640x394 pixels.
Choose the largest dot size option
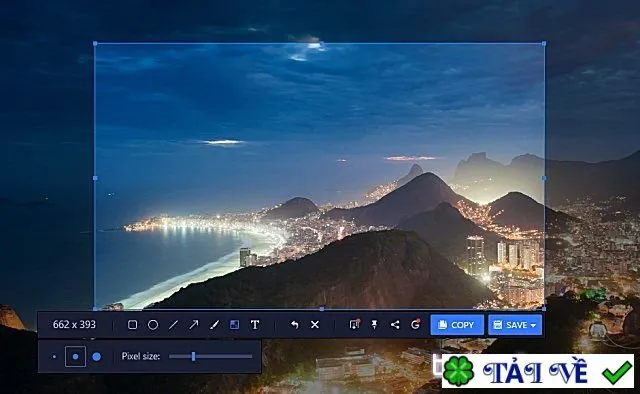(x=96, y=356)
